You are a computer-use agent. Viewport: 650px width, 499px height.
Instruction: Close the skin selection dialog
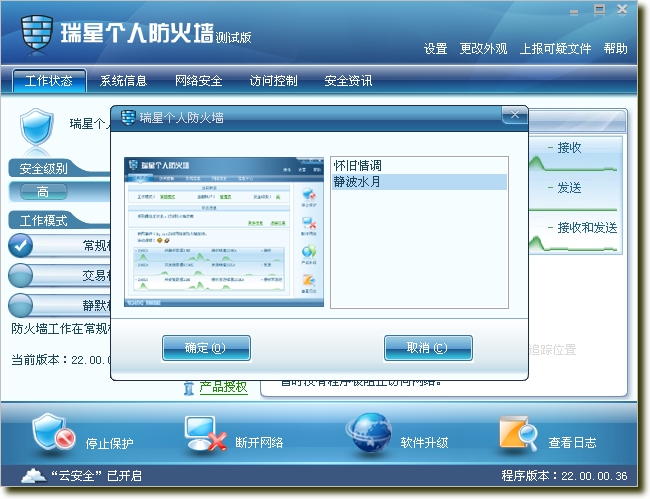(515, 115)
